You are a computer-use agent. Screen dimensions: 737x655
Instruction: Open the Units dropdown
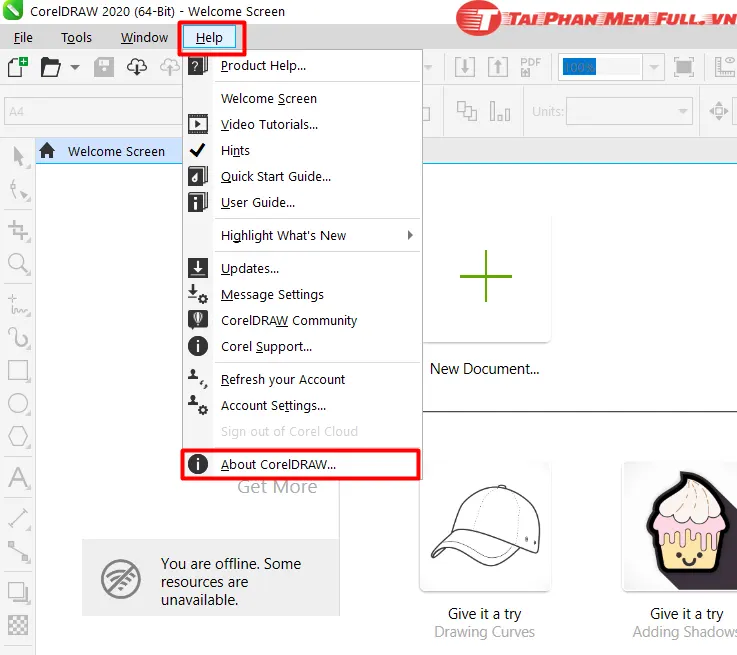[x=629, y=111]
